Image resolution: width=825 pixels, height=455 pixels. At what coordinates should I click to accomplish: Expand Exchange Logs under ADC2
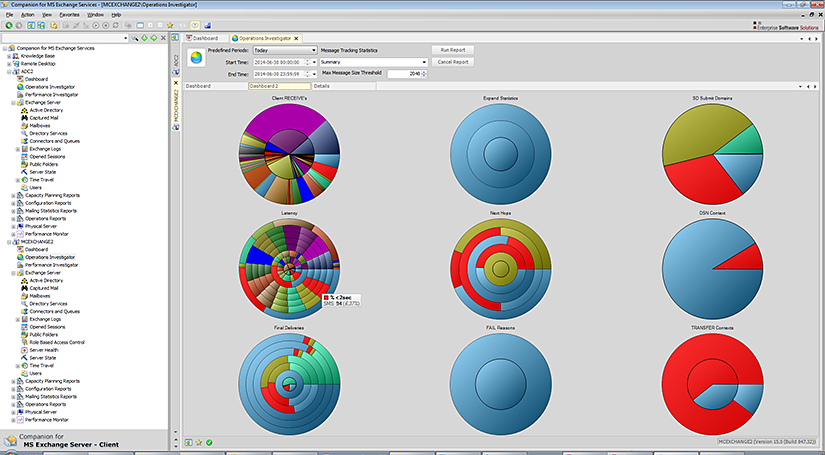click(18, 149)
